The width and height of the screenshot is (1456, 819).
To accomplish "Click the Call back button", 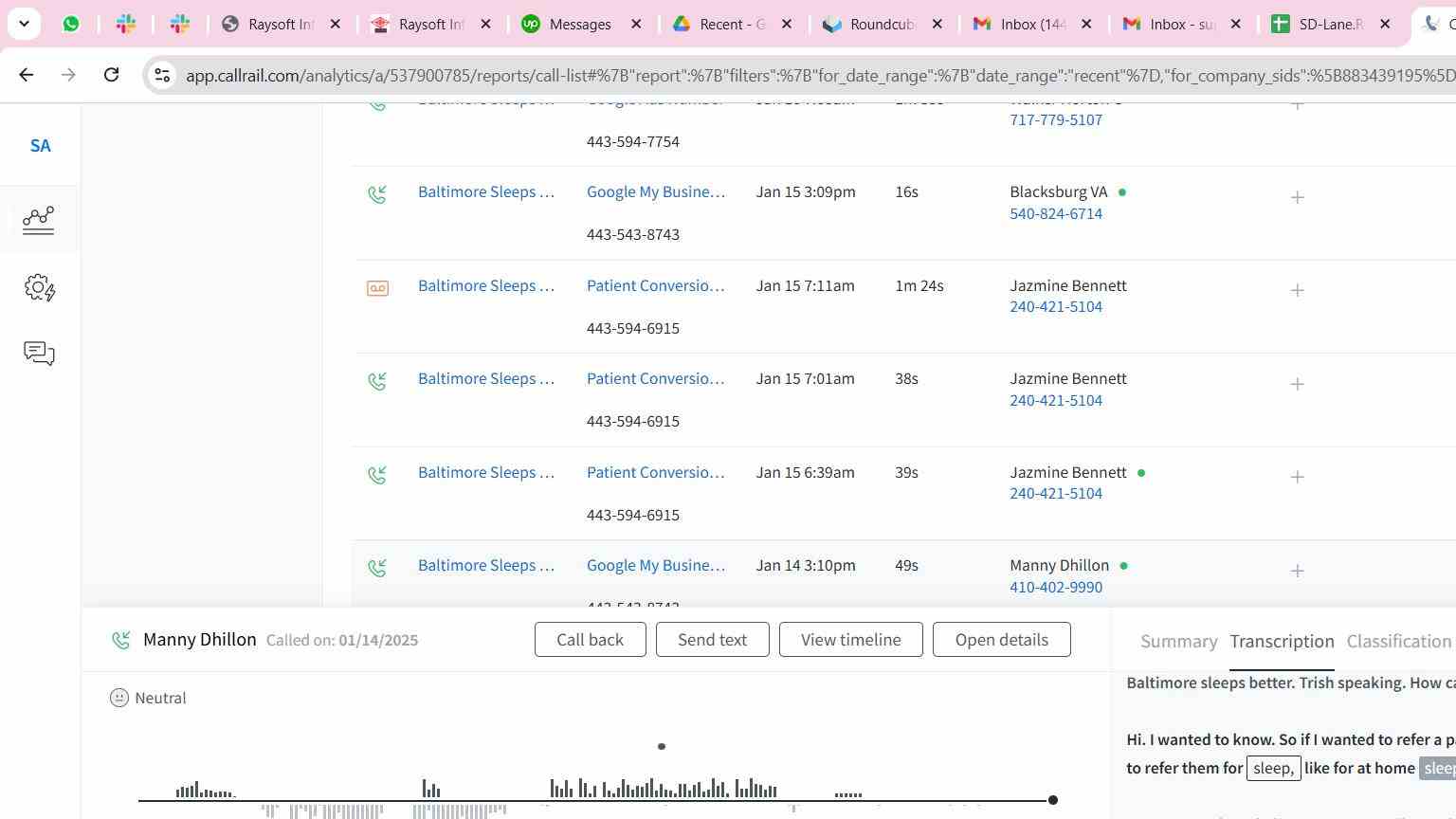I will [x=591, y=640].
